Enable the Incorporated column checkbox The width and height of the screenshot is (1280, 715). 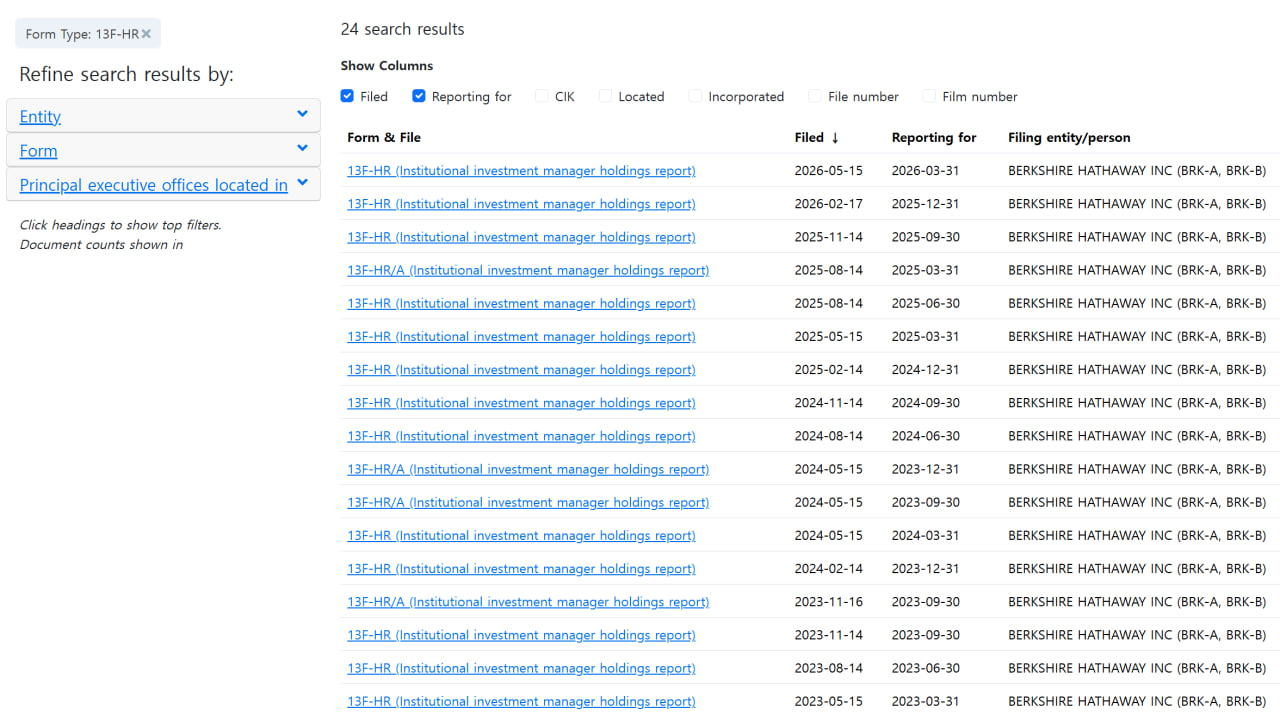[695, 96]
